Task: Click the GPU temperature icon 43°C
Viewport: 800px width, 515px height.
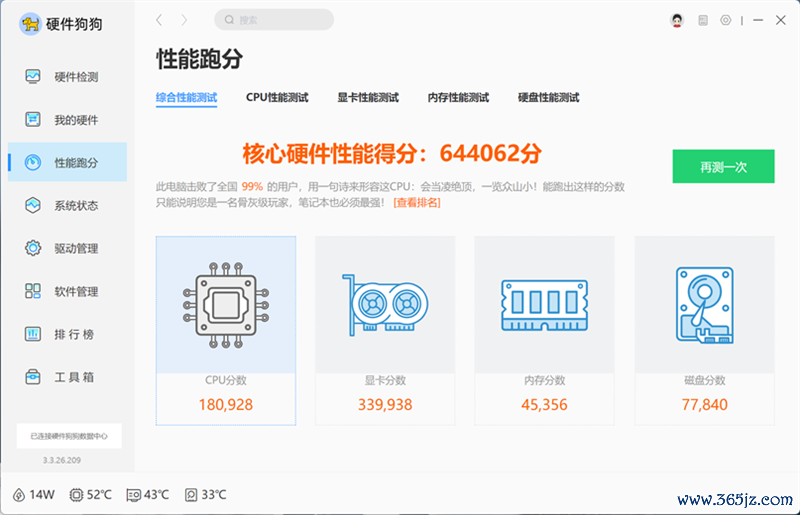Action: 133,495
